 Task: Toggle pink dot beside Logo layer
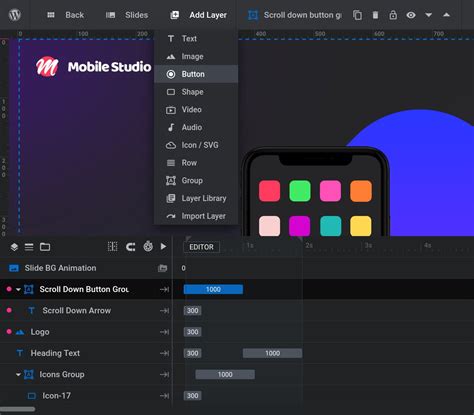[x=9, y=332]
